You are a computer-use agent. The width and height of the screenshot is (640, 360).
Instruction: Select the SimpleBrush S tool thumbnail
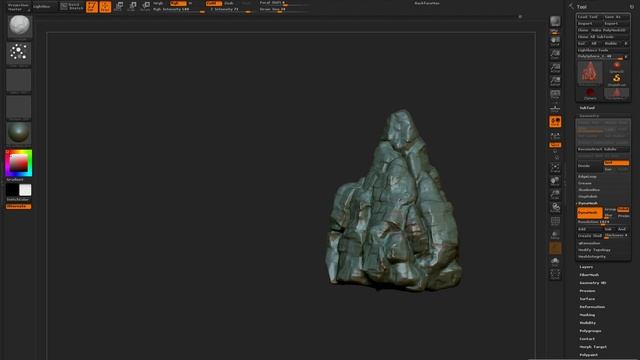(x=616, y=80)
